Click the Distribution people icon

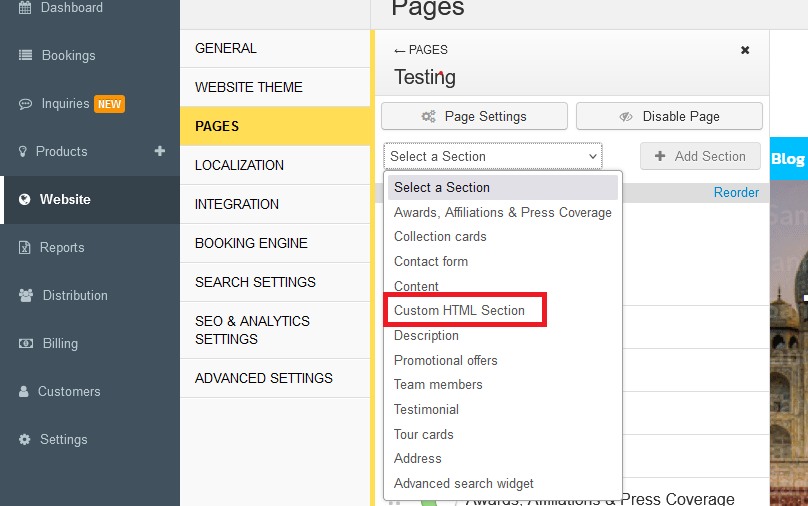coord(25,296)
